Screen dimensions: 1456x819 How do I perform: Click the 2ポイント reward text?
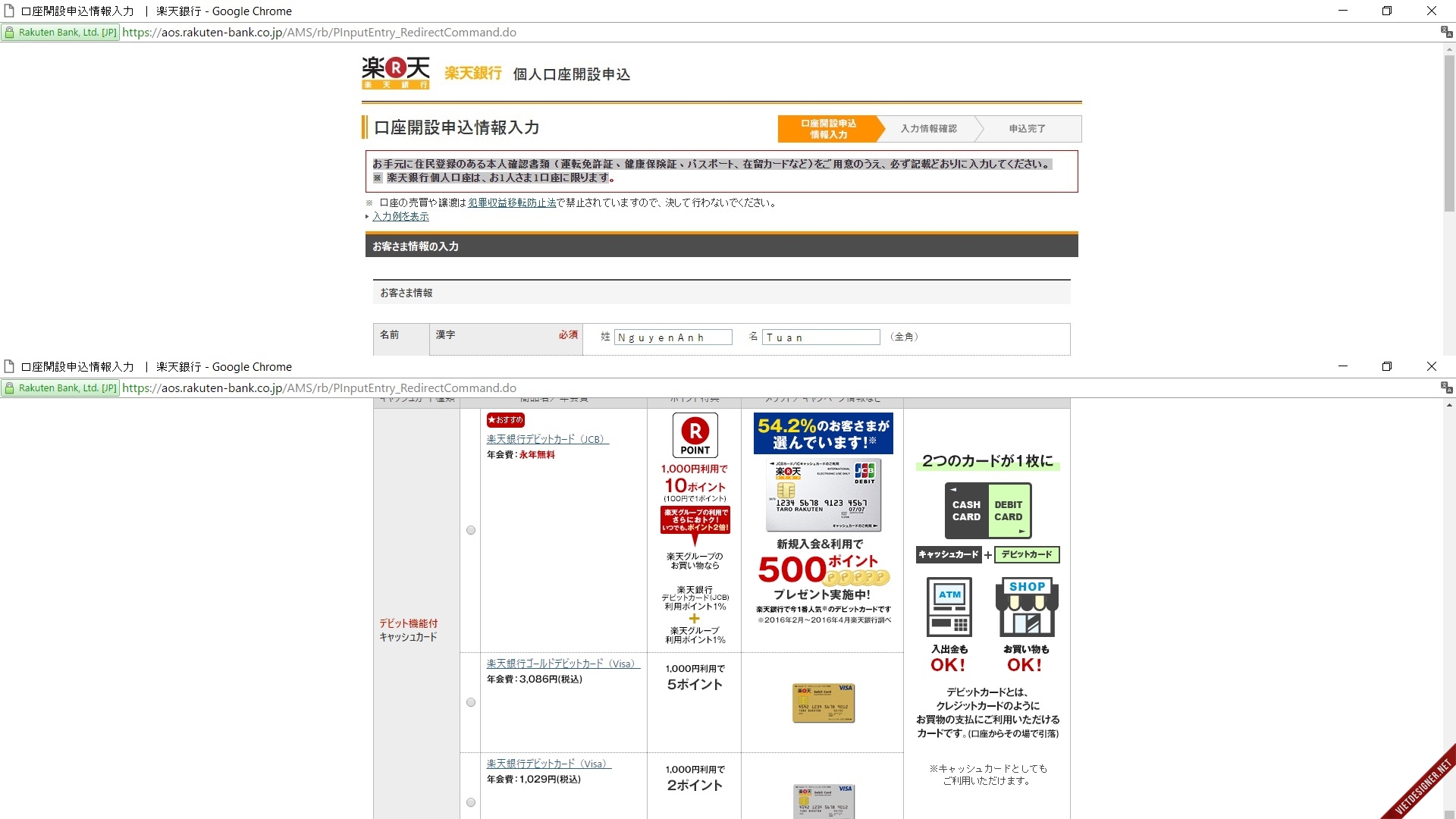695,785
